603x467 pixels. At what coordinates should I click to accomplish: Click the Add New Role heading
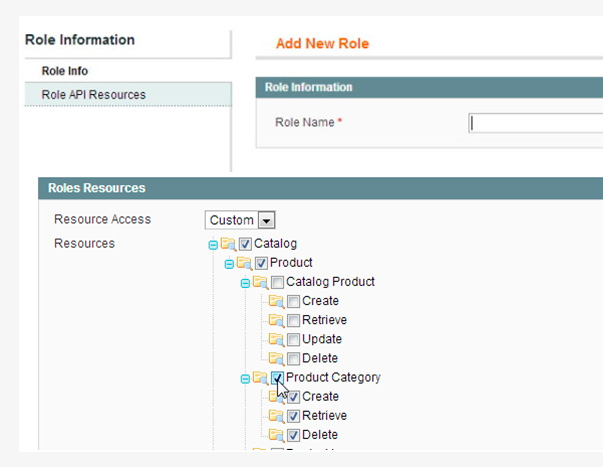click(x=322, y=43)
